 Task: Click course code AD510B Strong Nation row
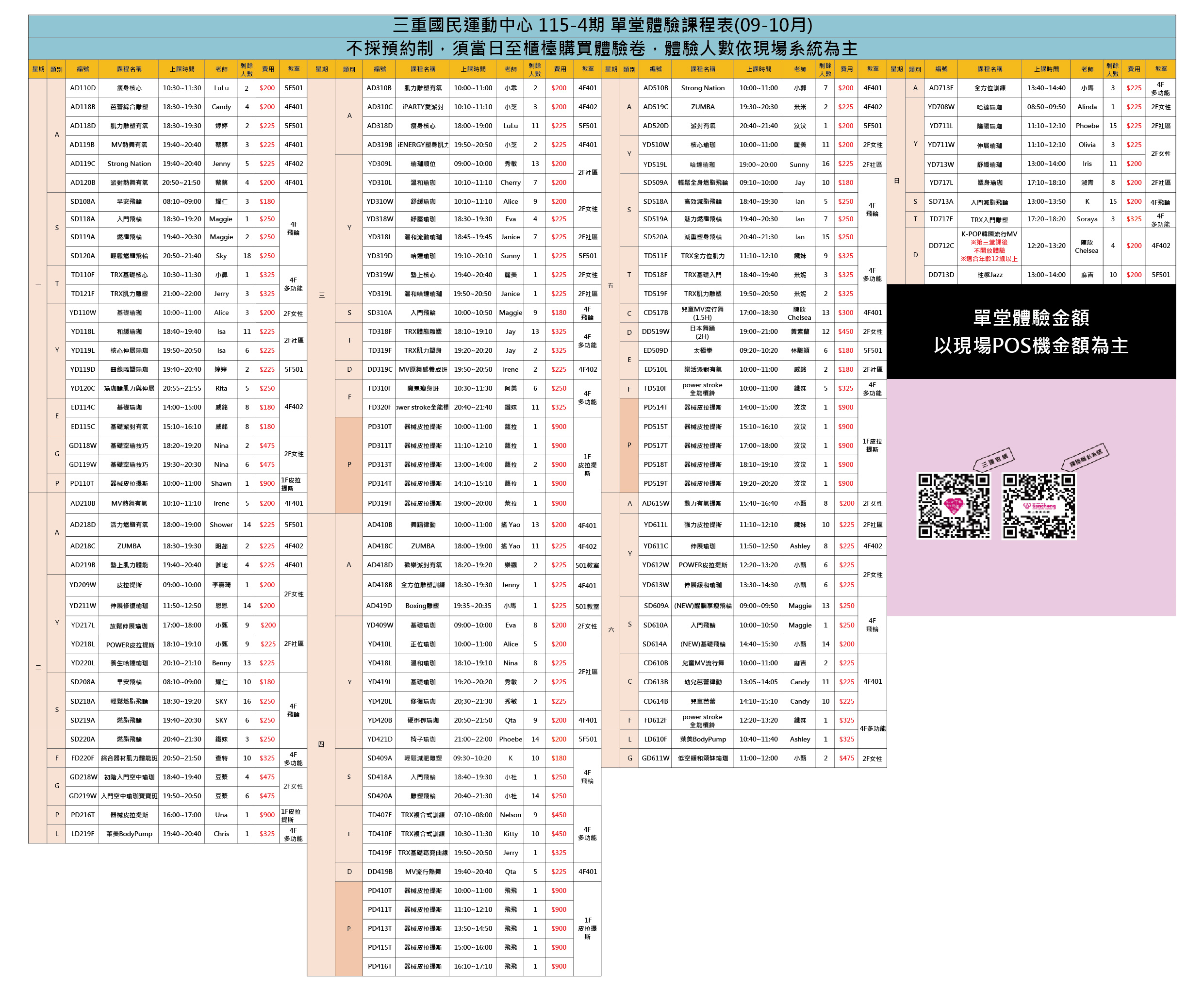pos(763,88)
